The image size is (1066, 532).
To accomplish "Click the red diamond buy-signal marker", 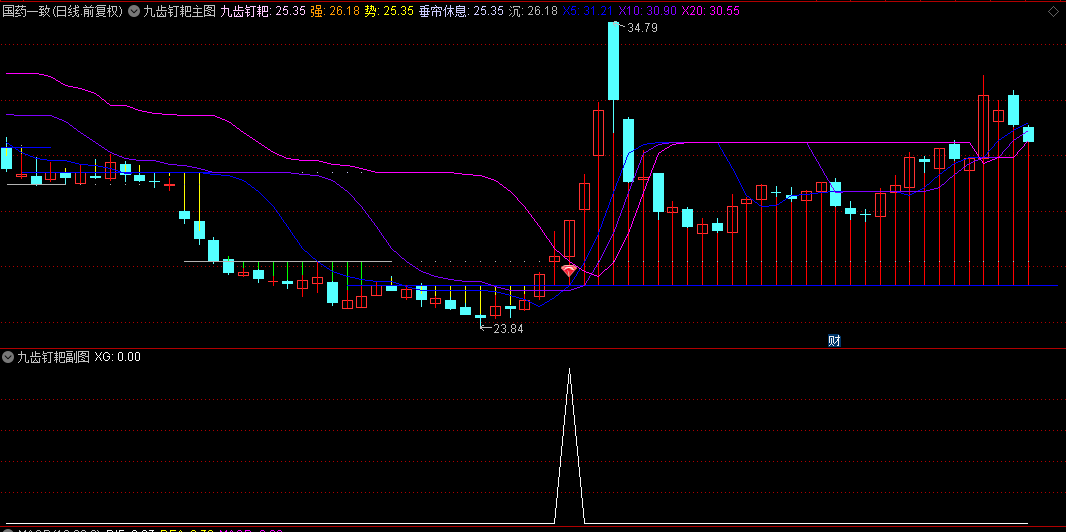I will point(569,270).
